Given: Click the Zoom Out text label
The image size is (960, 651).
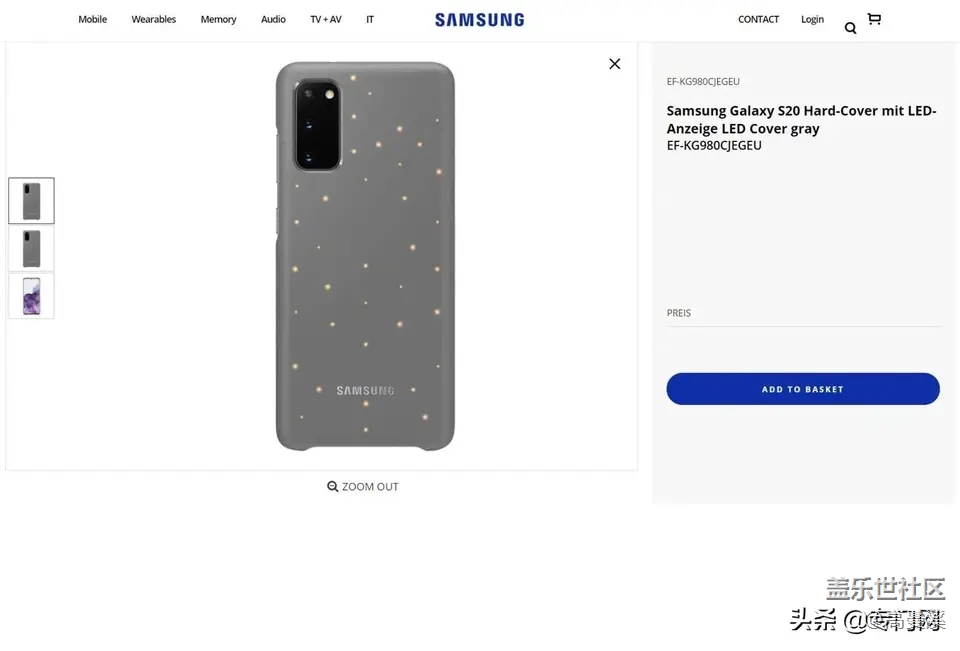Looking at the screenshot, I should [x=370, y=487].
